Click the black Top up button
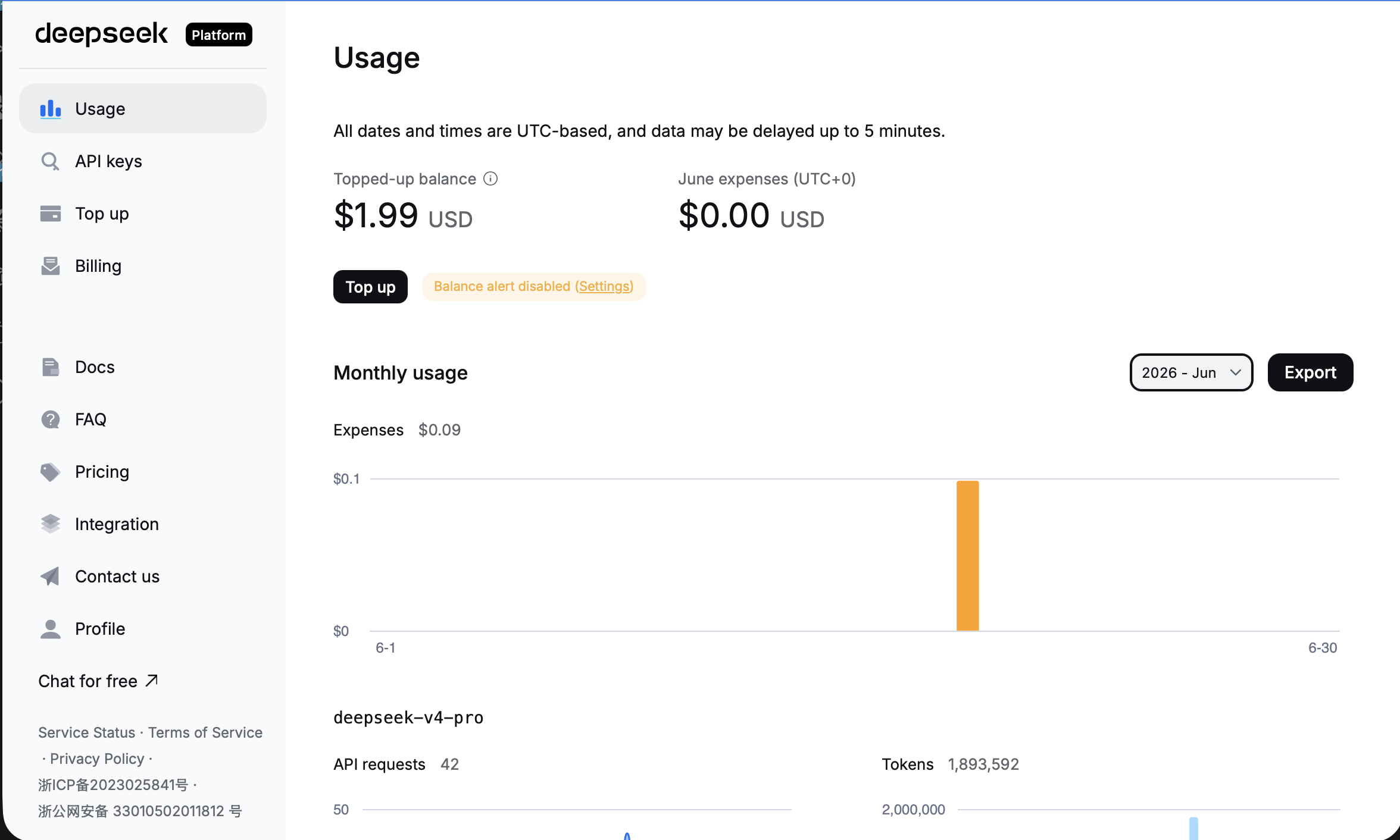Image resolution: width=1400 pixels, height=840 pixels. pyautogui.click(x=370, y=287)
